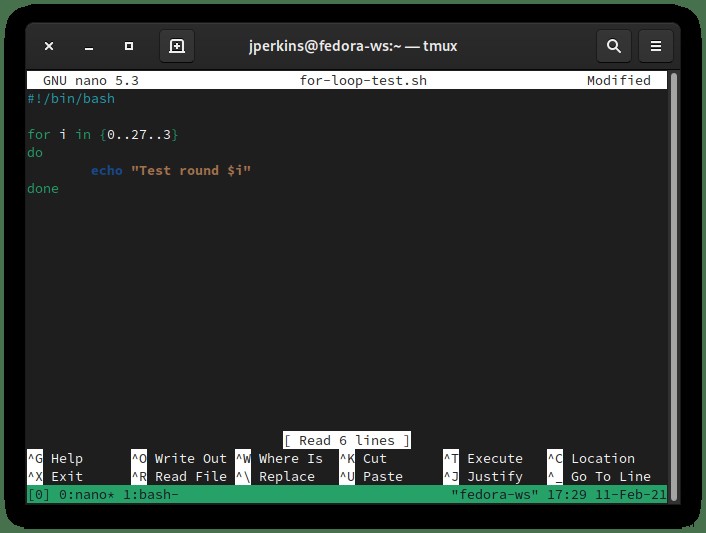Click the ^_ Go To Line shortcut
The height and width of the screenshot is (533, 706).
(x=599, y=476)
